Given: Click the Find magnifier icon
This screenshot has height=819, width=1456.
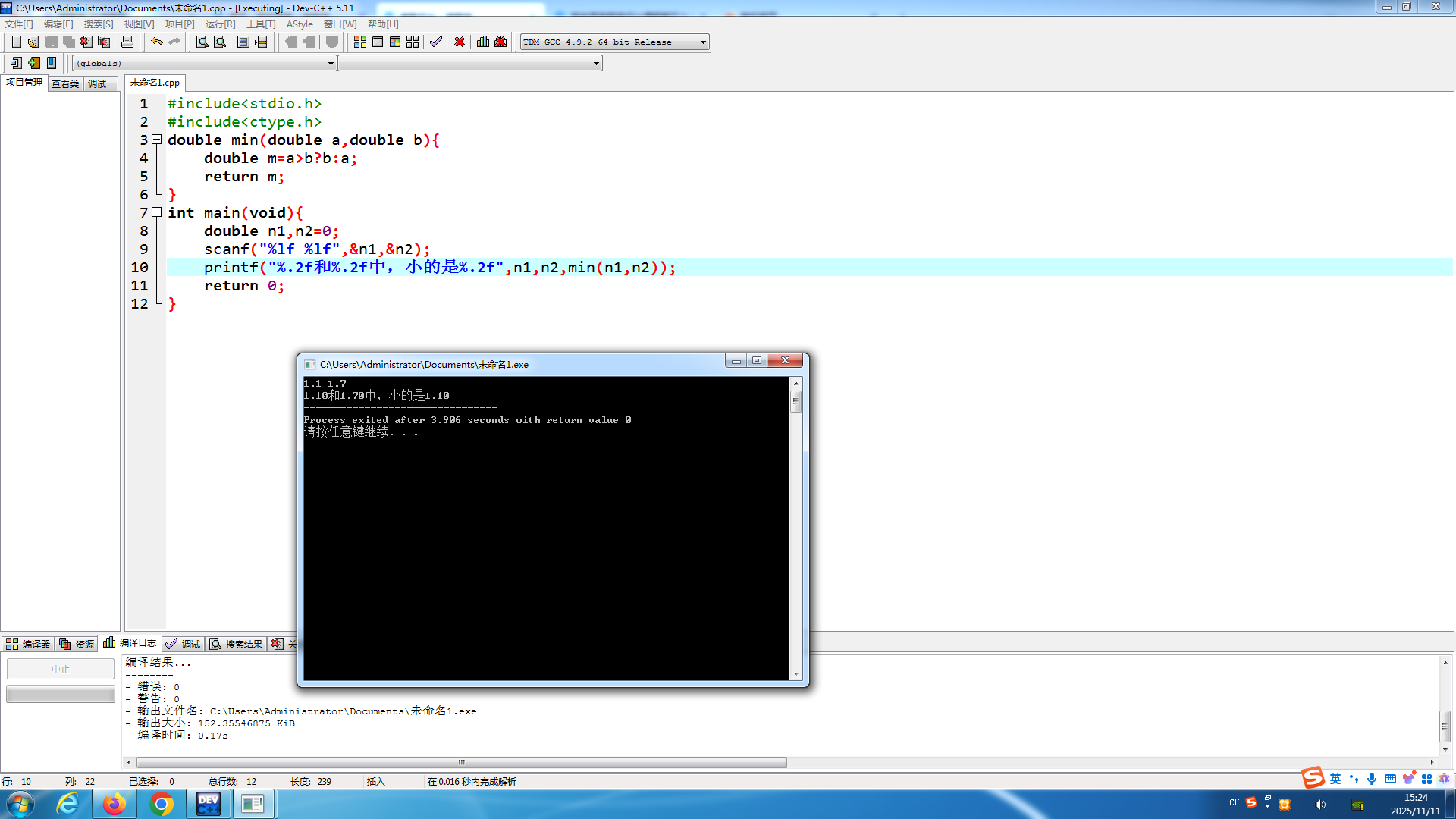Looking at the screenshot, I should pyautogui.click(x=202, y=42).
